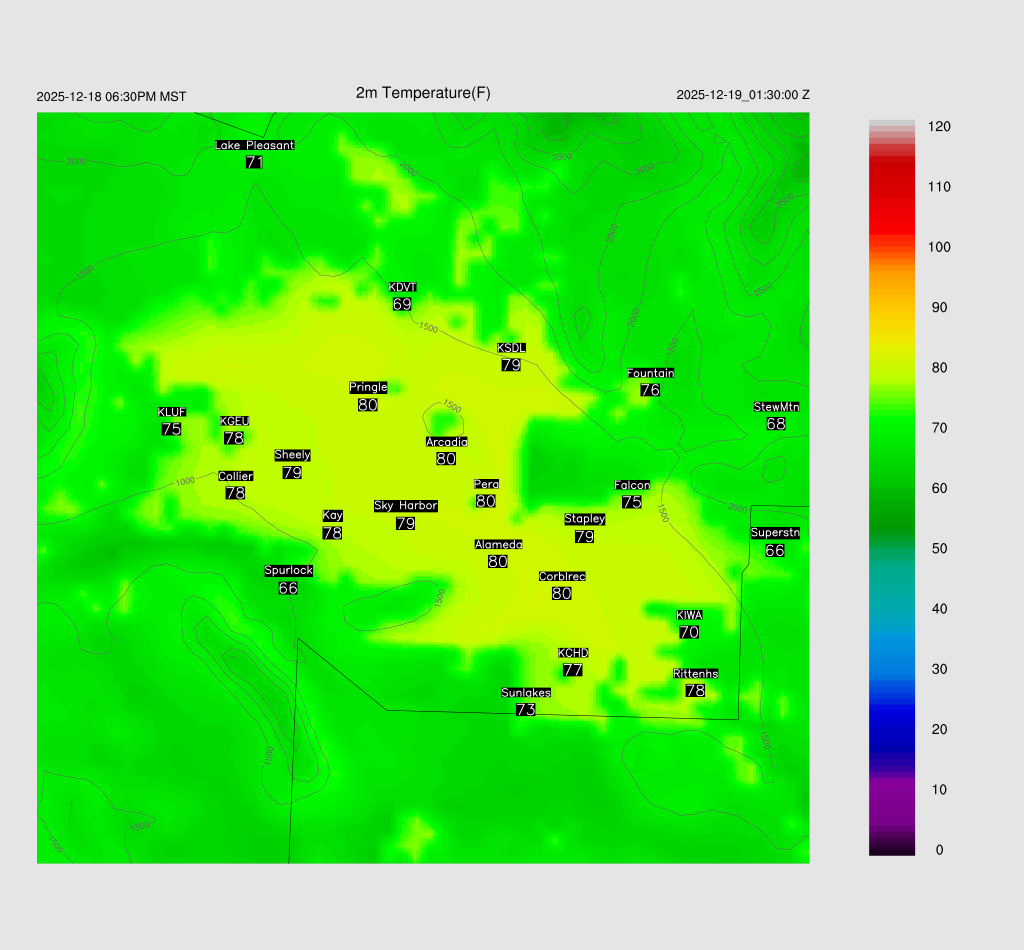Pick the blue 30 level on colorbar

point(892,669)
